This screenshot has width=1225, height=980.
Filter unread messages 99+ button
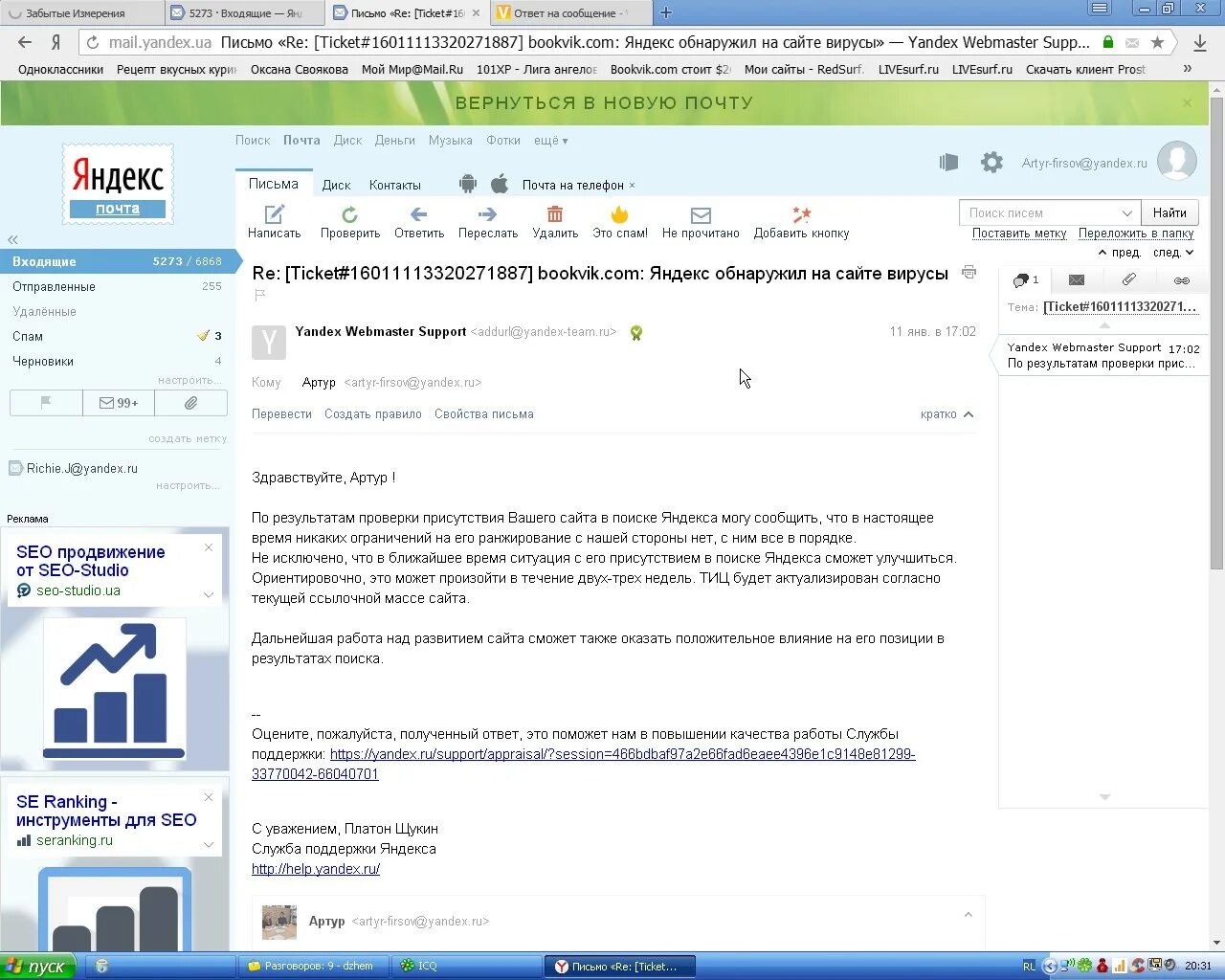tap(119, 403)
